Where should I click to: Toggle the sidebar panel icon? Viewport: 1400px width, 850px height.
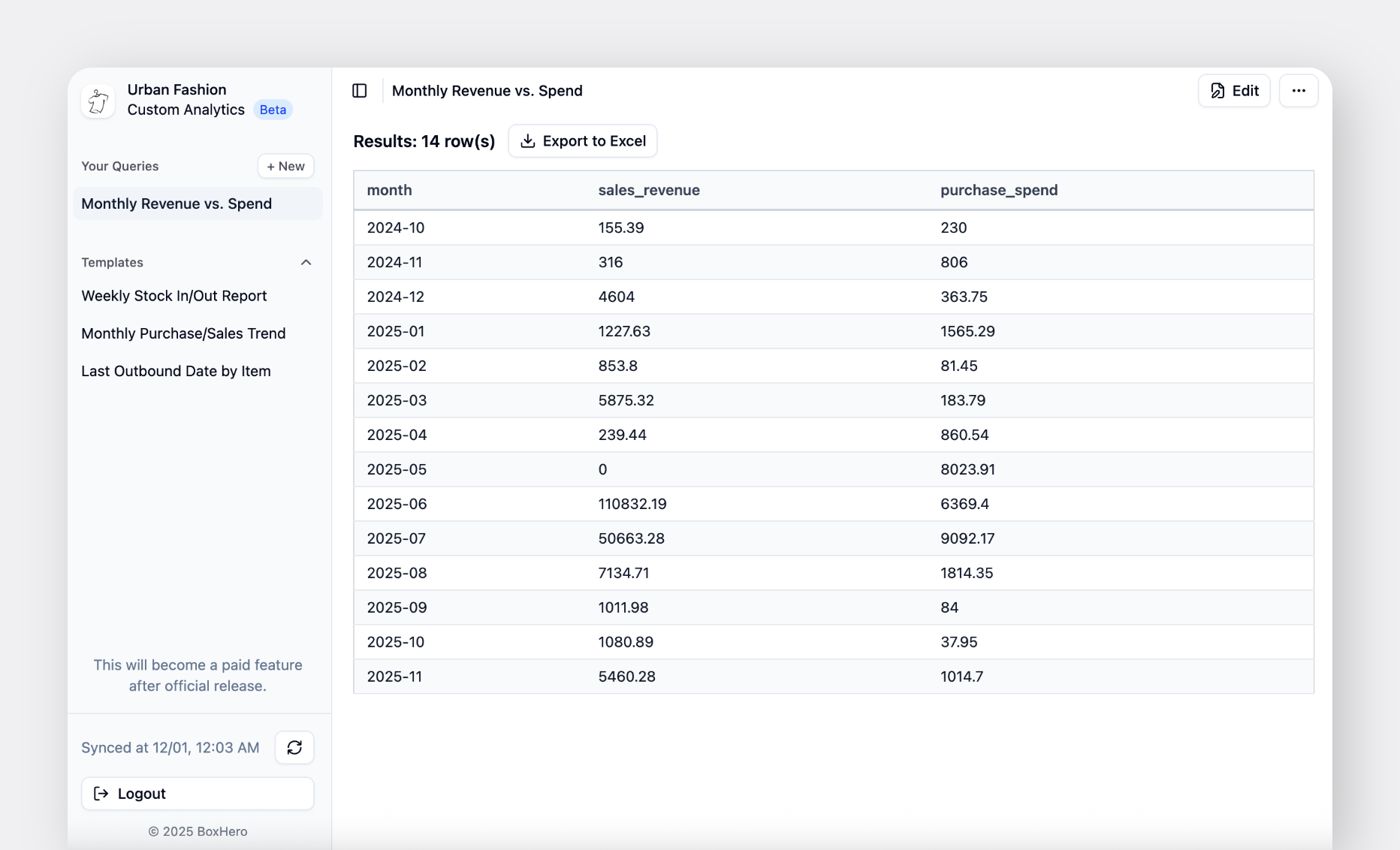[x=360, y=91]
